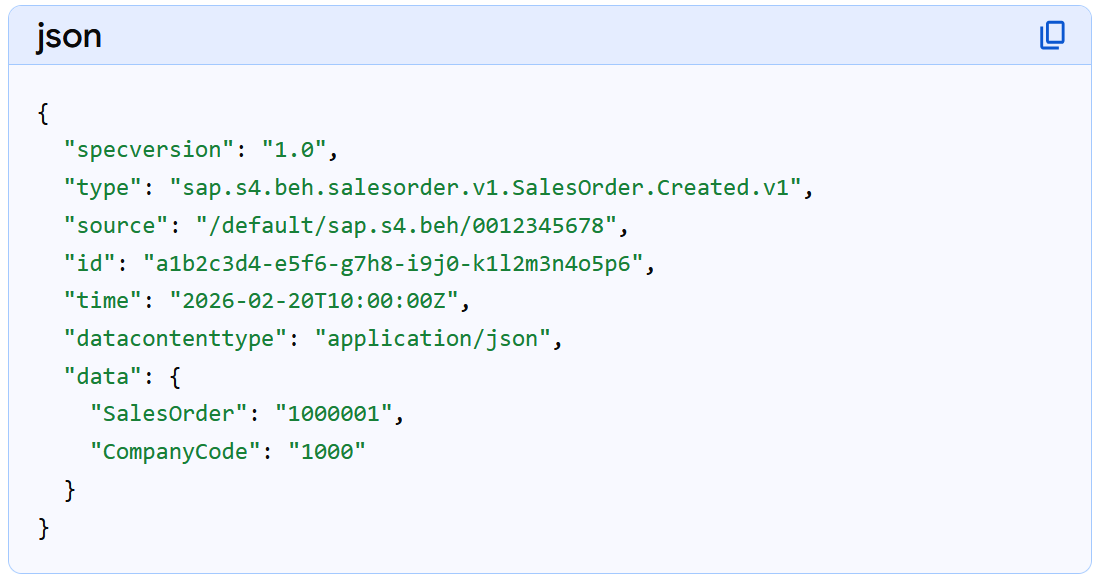Click the json language label
The image size is (1099, 578).
tap(69, 36)
